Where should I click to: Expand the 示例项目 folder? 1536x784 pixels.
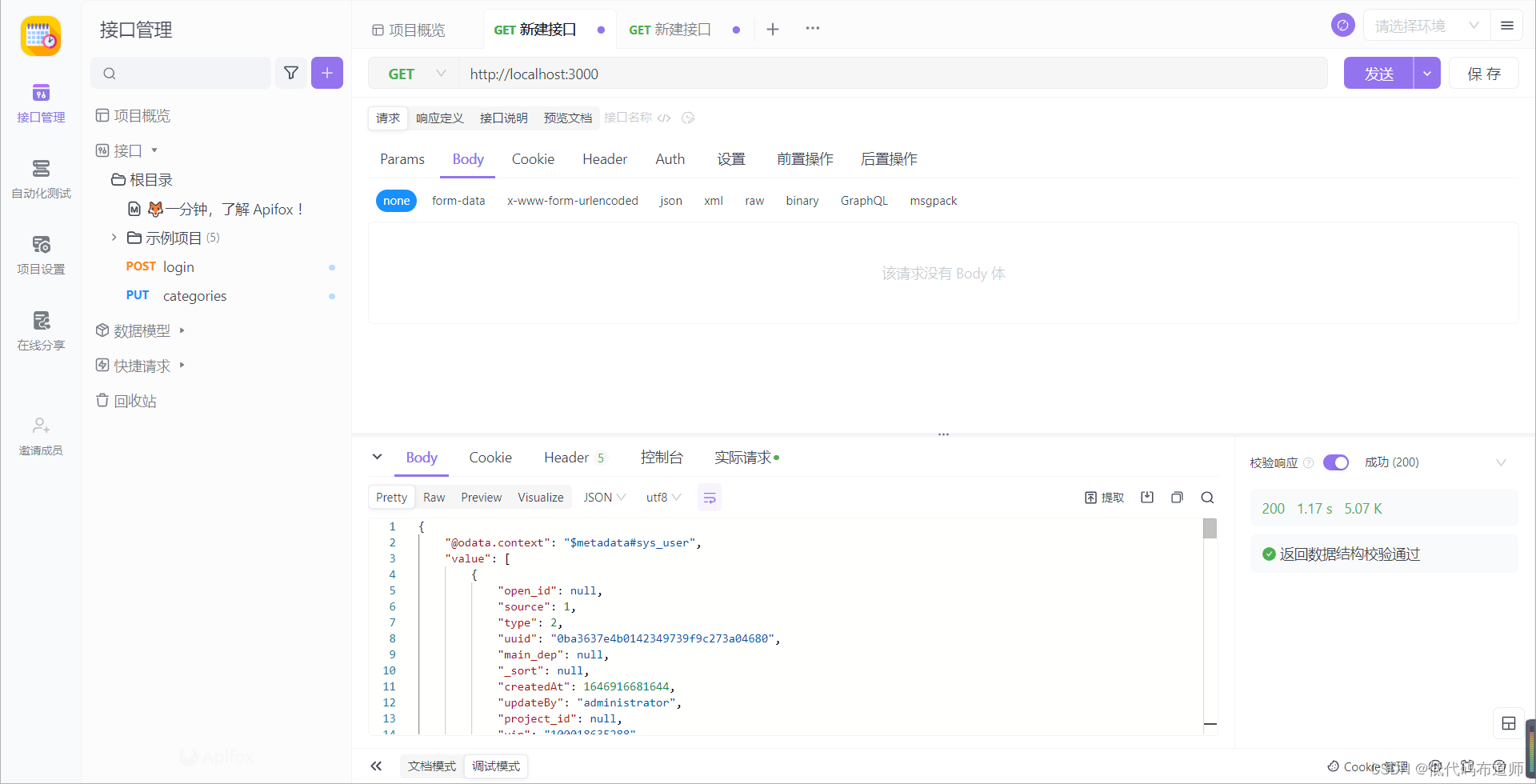(x=114, y=237)
